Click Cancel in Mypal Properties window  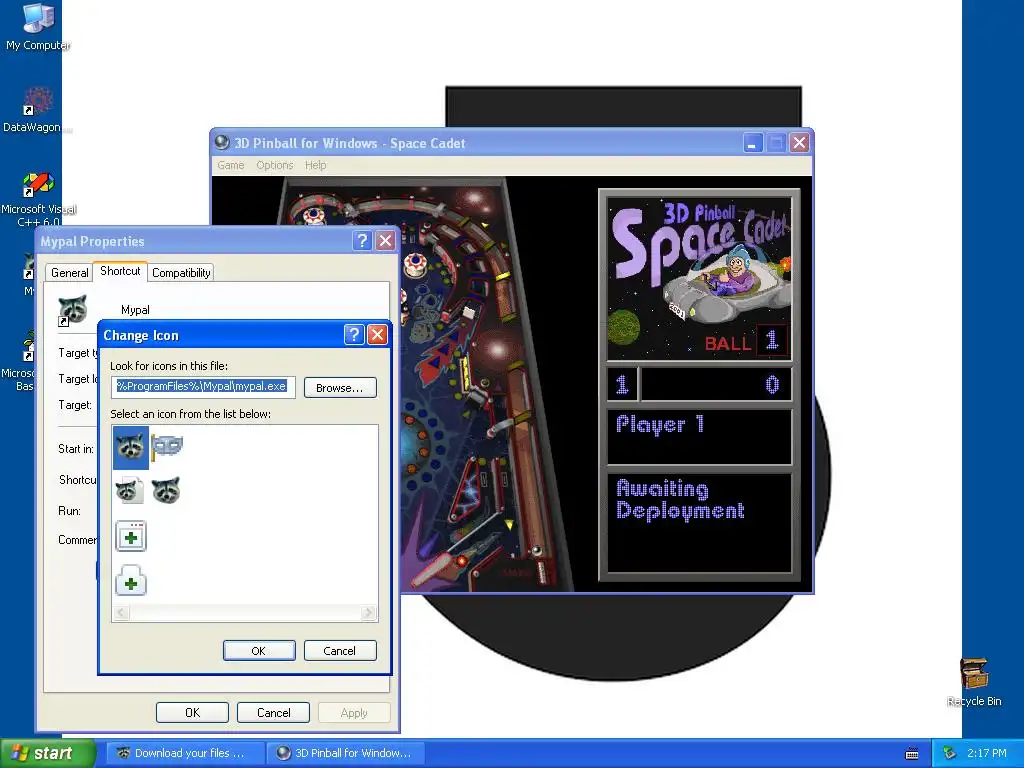pos(274,712)
